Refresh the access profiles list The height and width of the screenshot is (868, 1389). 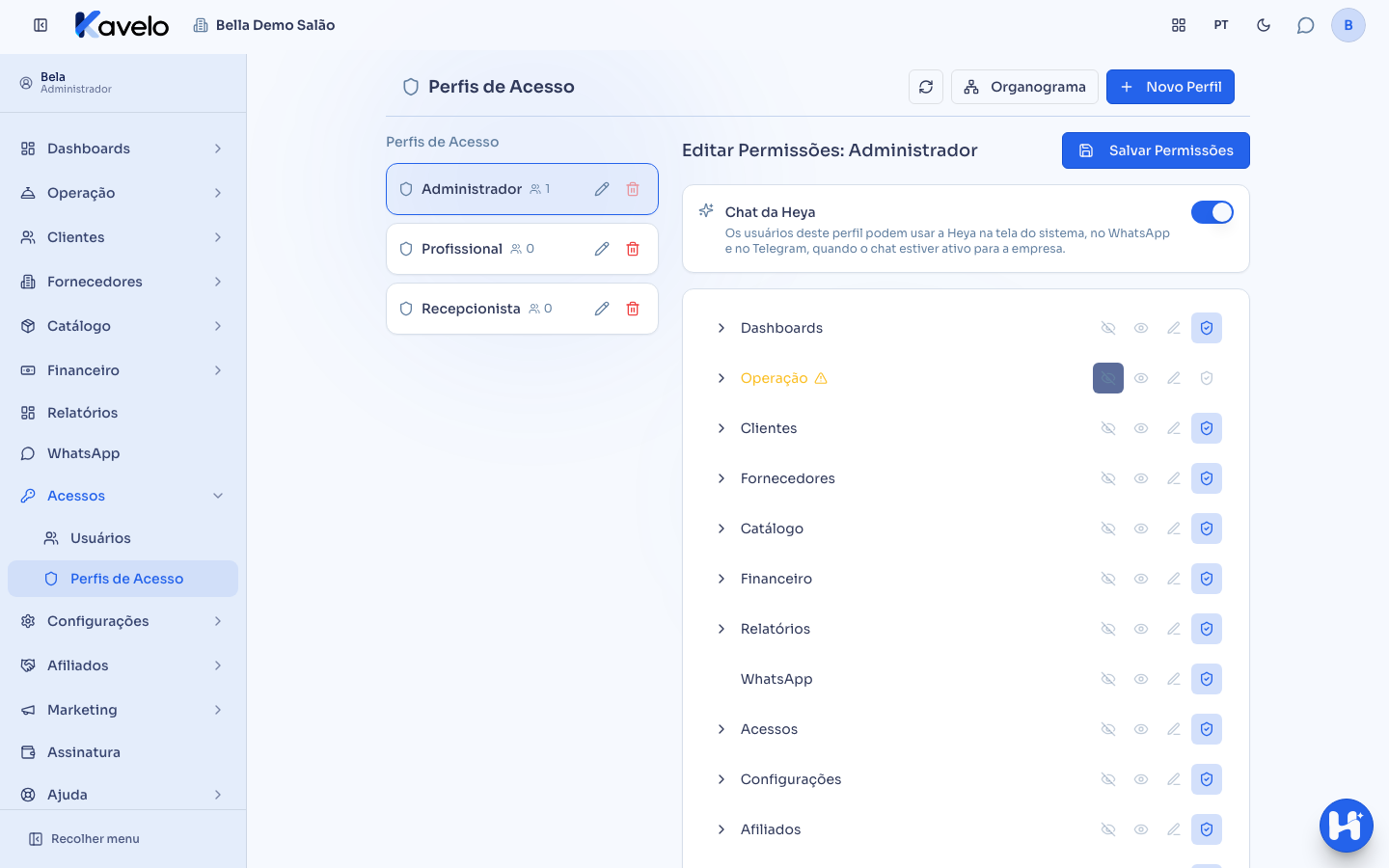coord(926,87)
